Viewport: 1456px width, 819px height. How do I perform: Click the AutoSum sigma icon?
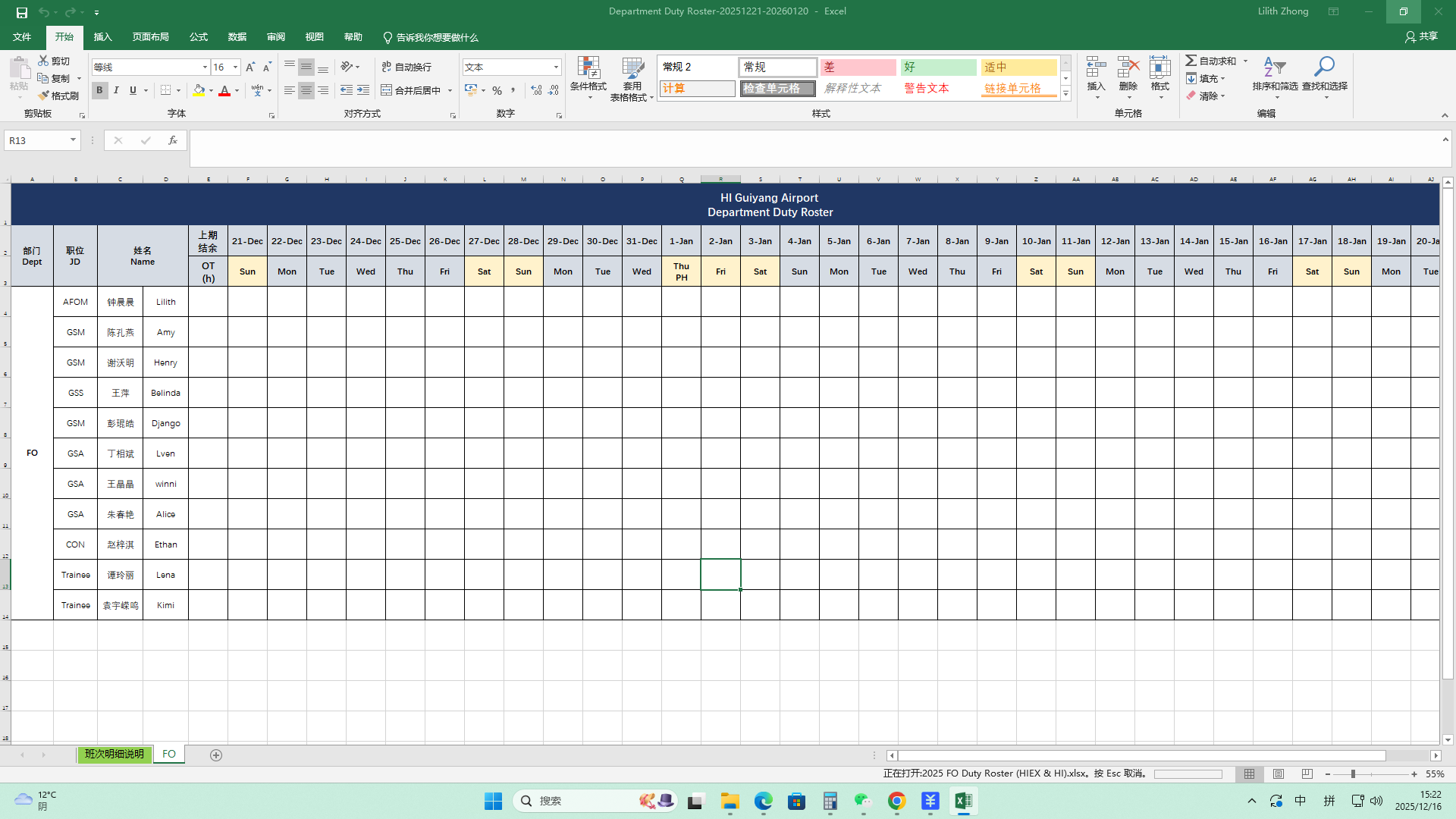[1191, 61]
